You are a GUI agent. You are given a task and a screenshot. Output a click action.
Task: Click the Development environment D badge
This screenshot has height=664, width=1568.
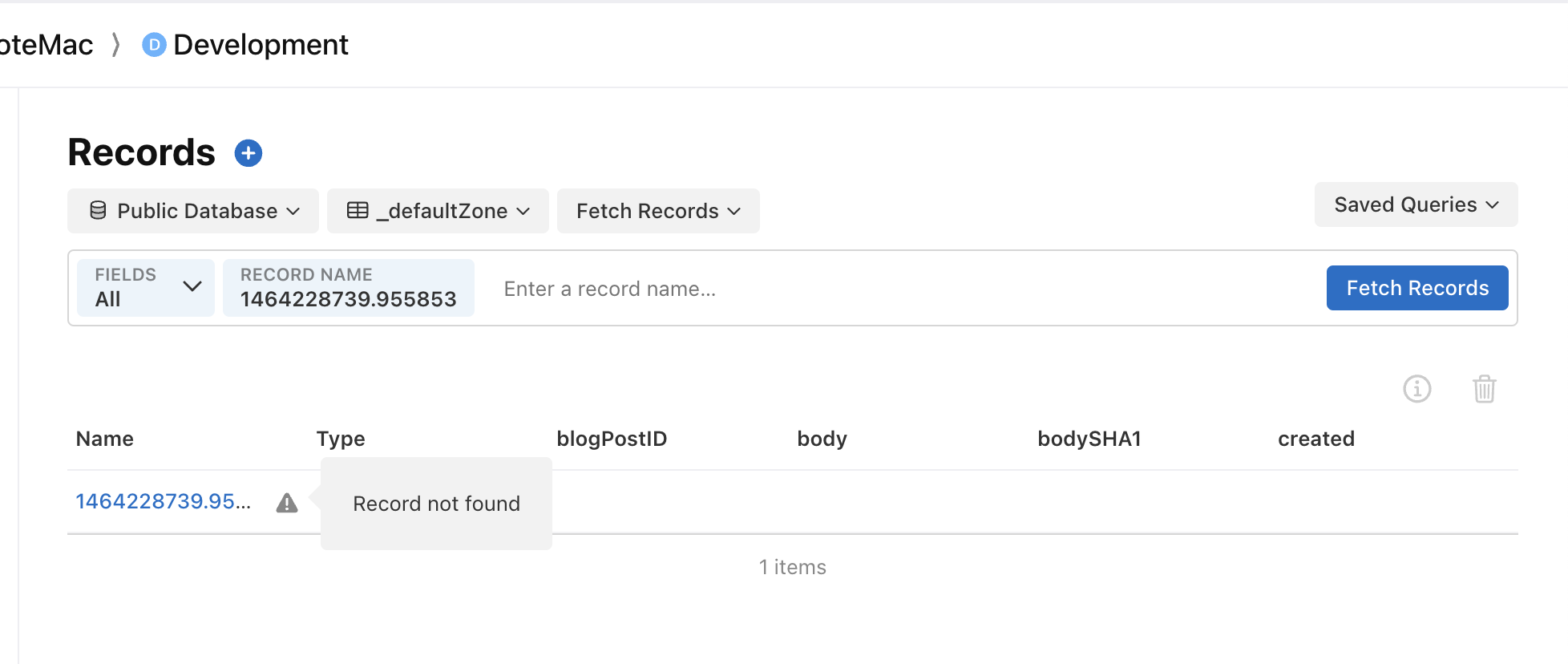[x=154, y=45]
